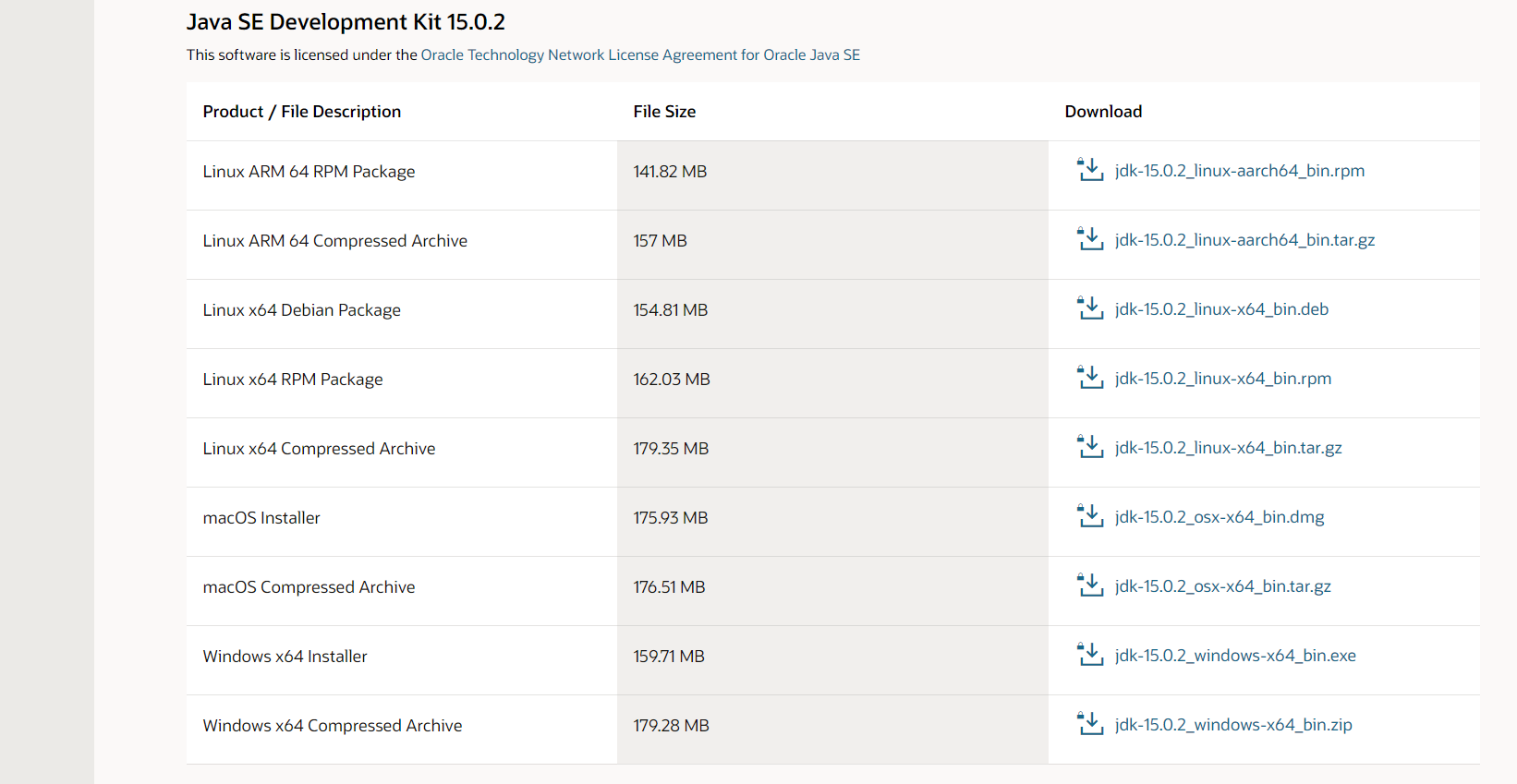The width and height of the screenshot is (1517, 784).
Task: Select Linux ARM 64 RPM Package text
Action: [309, 172]
